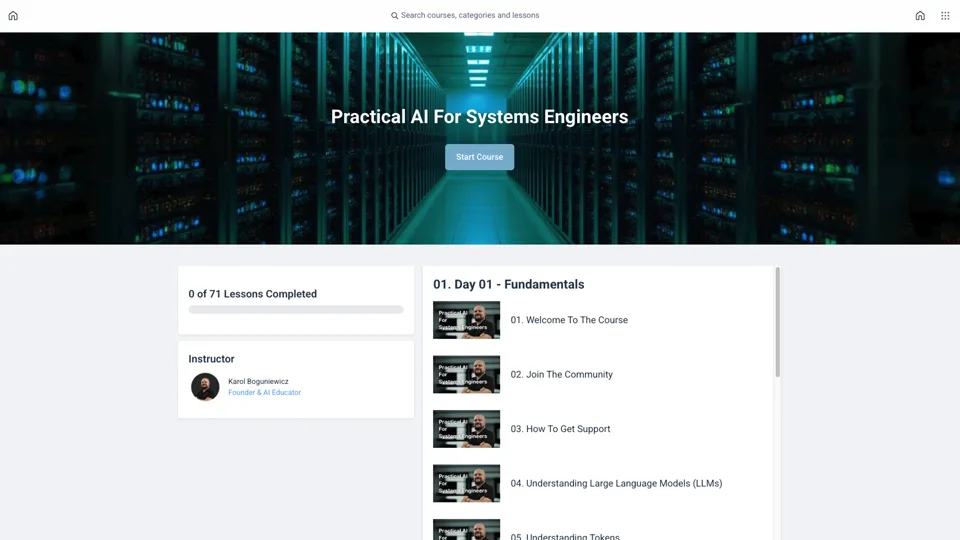The image size is (960, 540).
Task: Click the Start Course button
Action: (479, 157)
